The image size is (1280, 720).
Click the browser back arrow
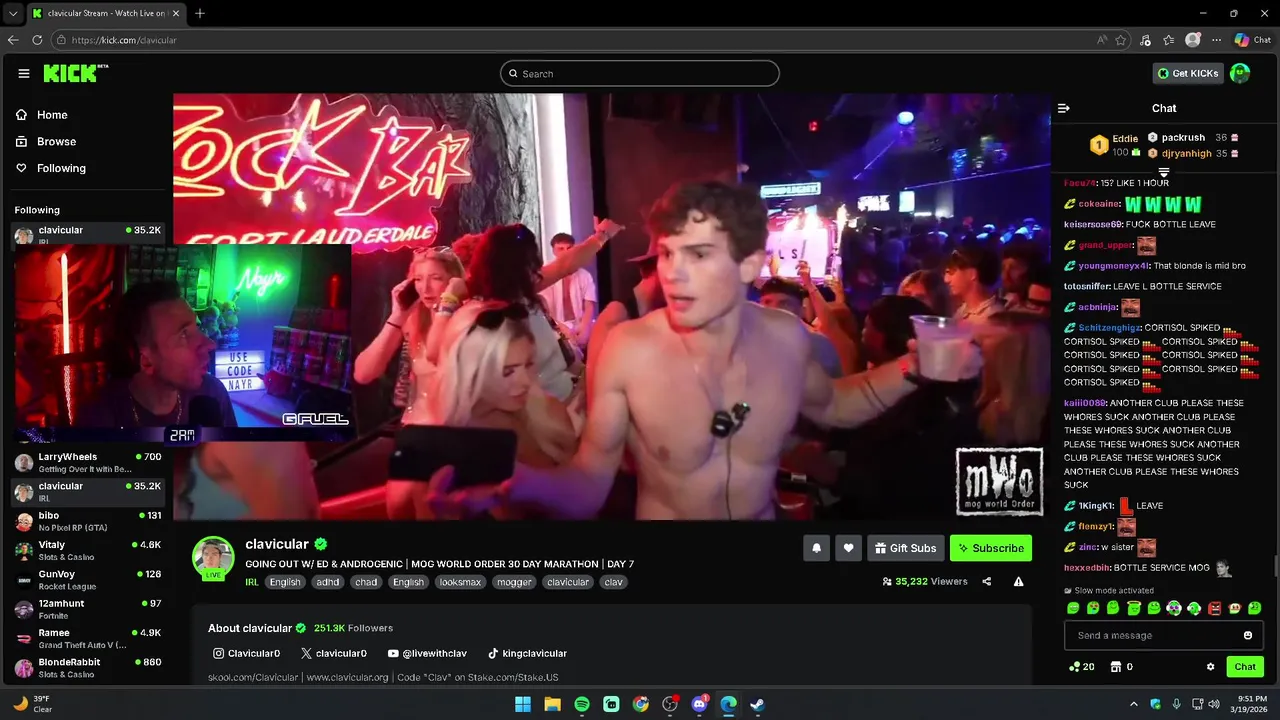pos(13,40)
